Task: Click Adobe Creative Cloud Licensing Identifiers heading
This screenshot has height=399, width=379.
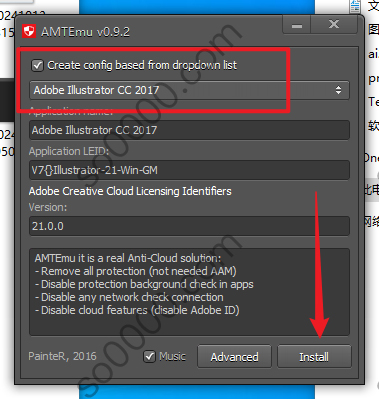Action: pos(130,191)
